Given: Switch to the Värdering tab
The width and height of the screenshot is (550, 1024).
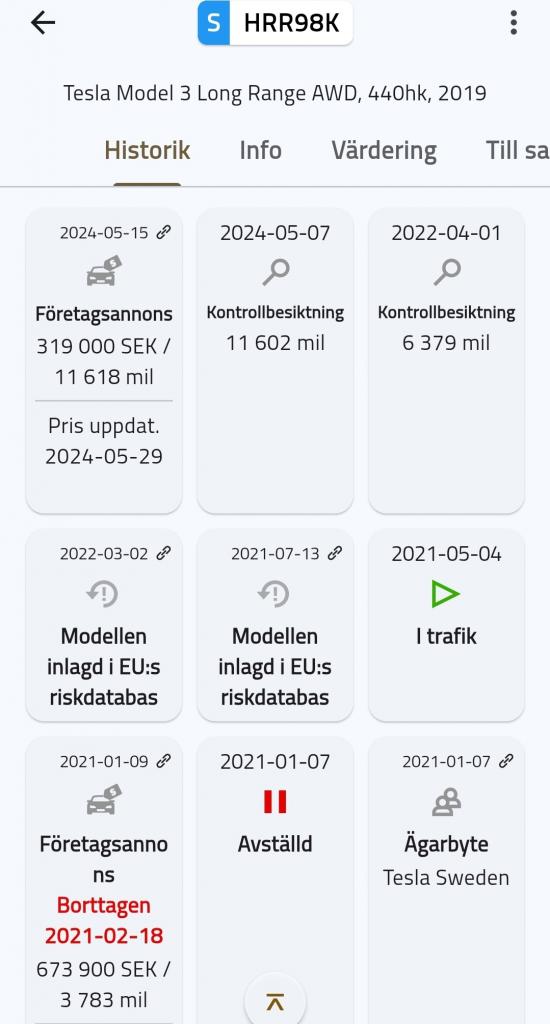Looking at the screenshot, I should 383,150.
